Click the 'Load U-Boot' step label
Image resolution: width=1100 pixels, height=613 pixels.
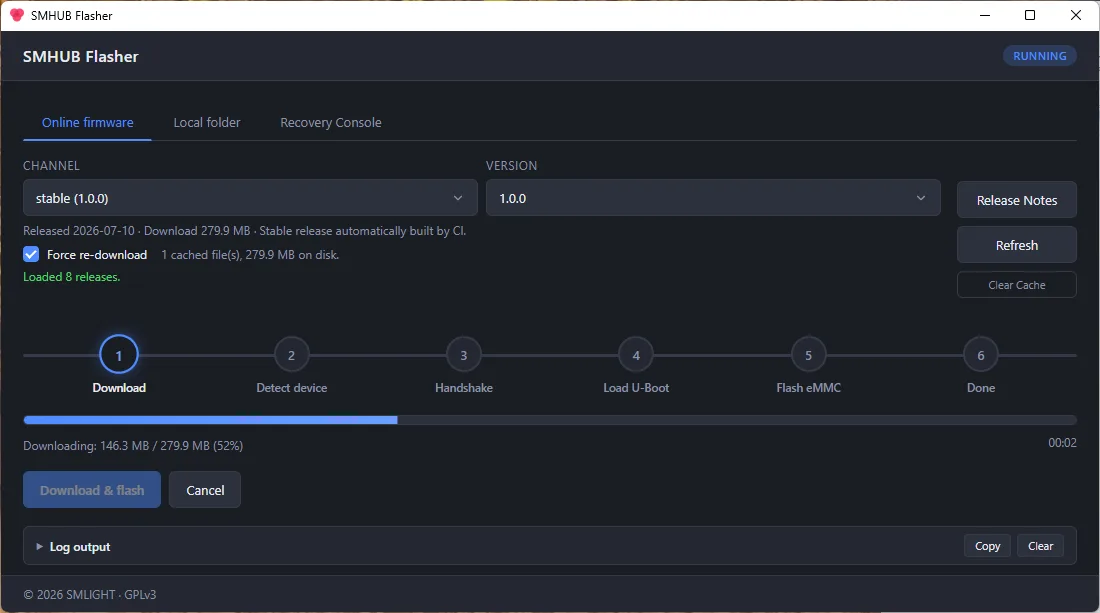coord(636,388)
